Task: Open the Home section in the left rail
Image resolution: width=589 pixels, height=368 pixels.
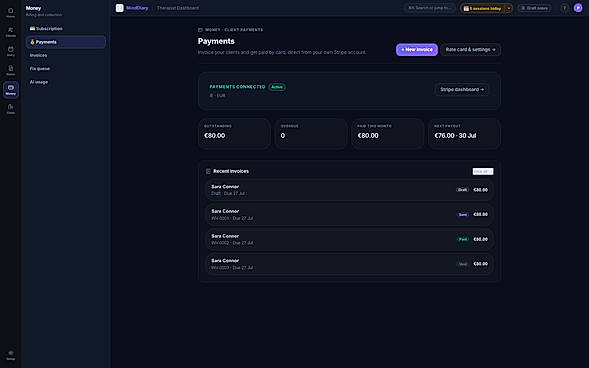Action: click(11, 13)
